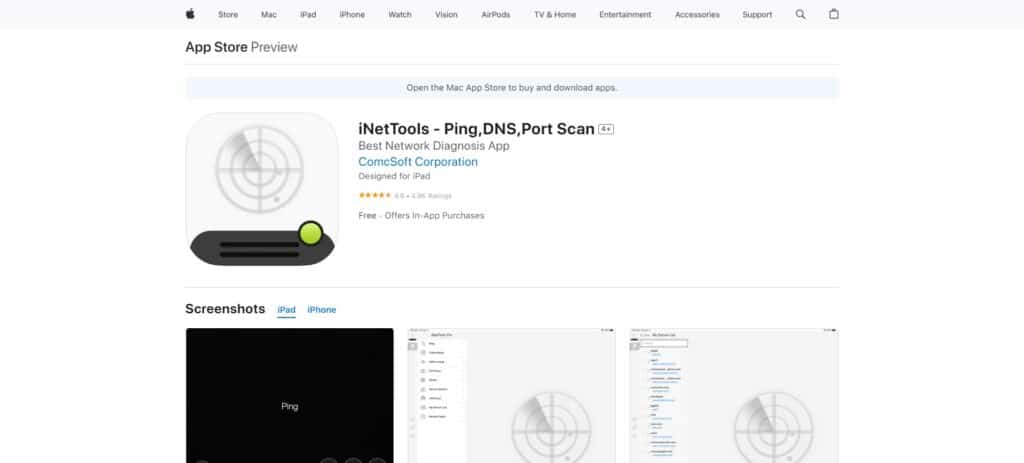Open the iPhone navigation menu item
This screenshot has width=1024, height=463.
352,14
